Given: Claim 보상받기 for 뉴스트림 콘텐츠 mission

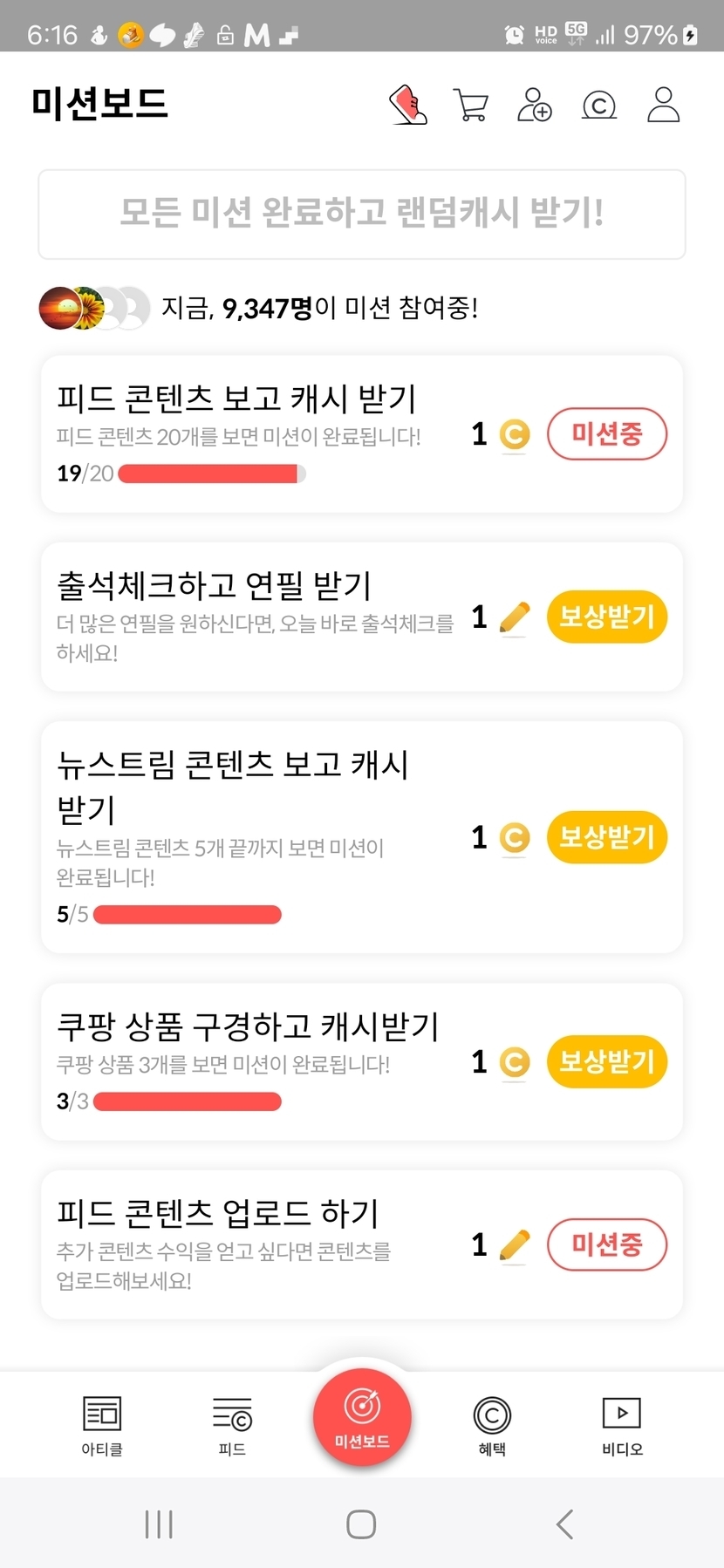Looking at the screenshot, I should click(606, 837).
